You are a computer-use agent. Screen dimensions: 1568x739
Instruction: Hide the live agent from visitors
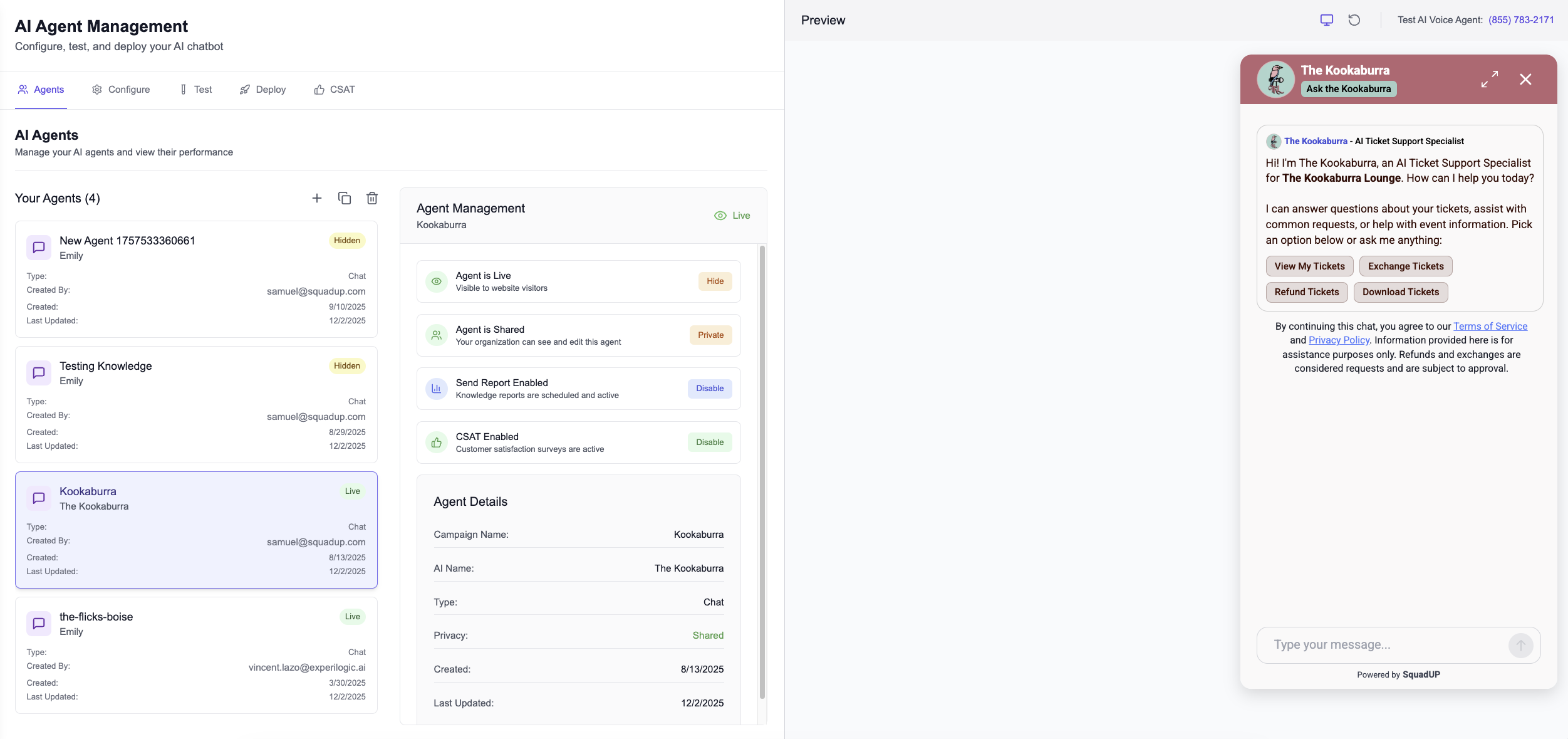[x=715, y=281]
